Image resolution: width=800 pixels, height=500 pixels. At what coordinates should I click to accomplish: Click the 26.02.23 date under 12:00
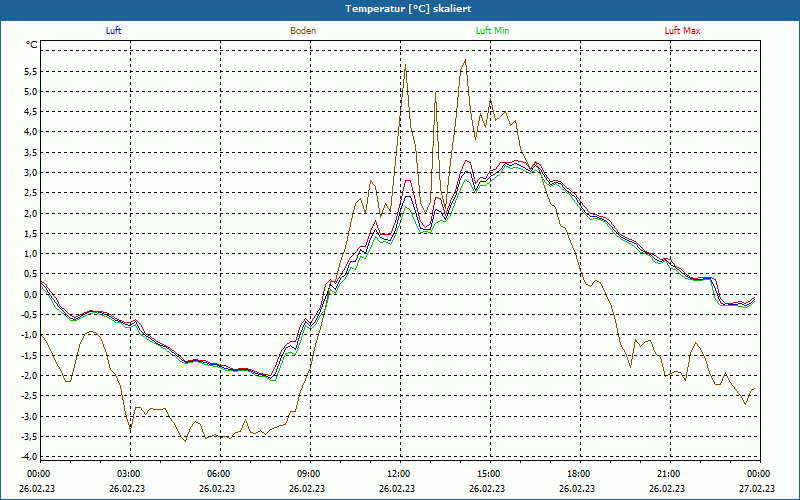396,488
